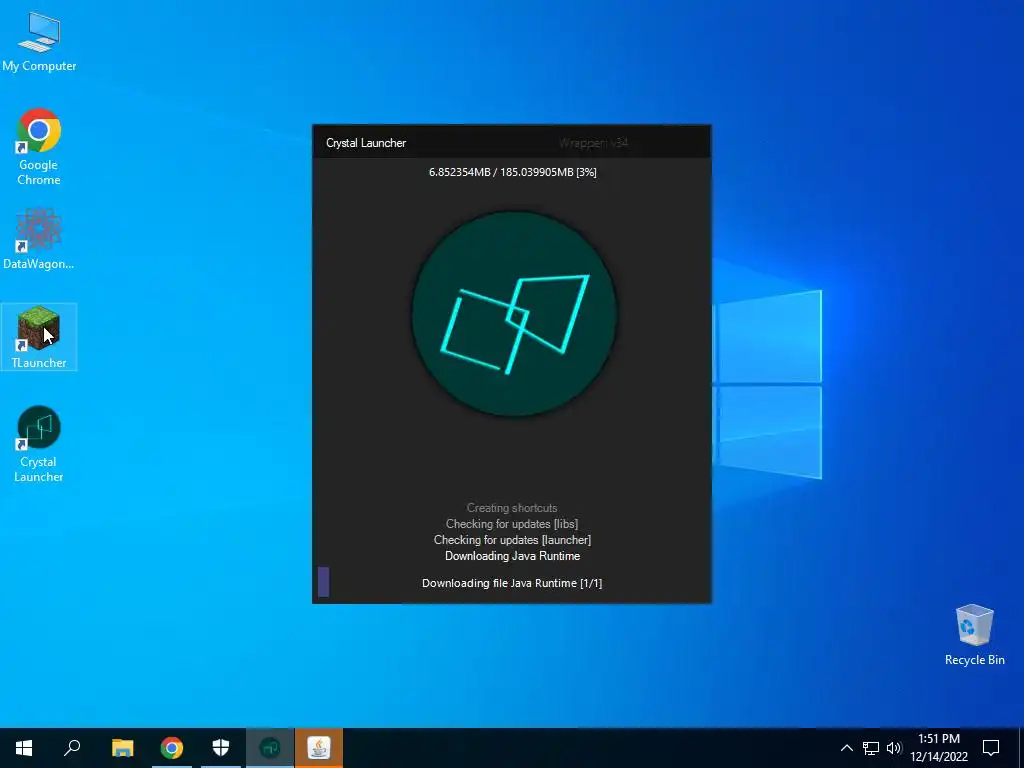Open the notification center icon
The image size is (1024, 768).
991,748
